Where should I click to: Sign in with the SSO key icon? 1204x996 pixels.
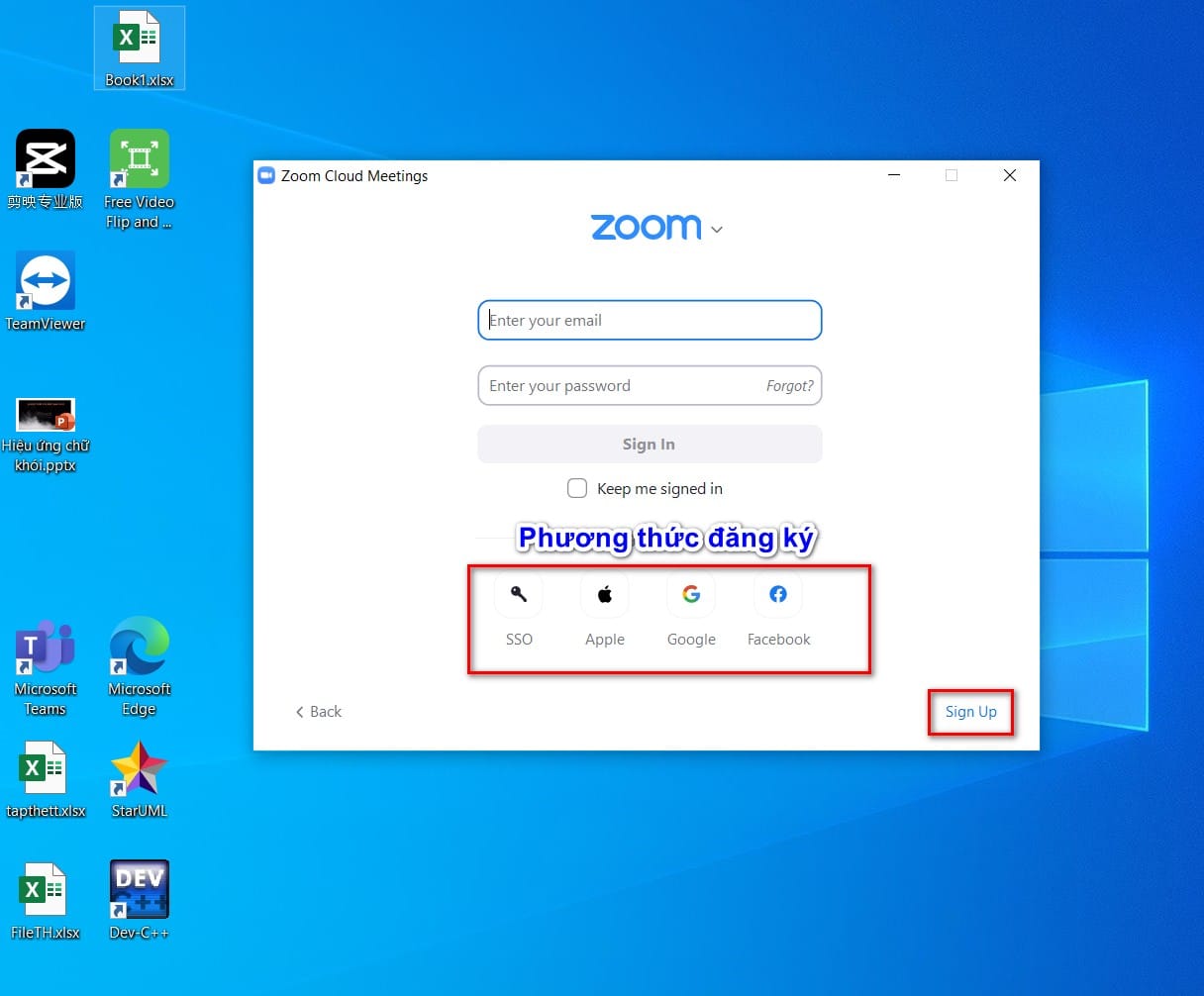coord(518,594)
